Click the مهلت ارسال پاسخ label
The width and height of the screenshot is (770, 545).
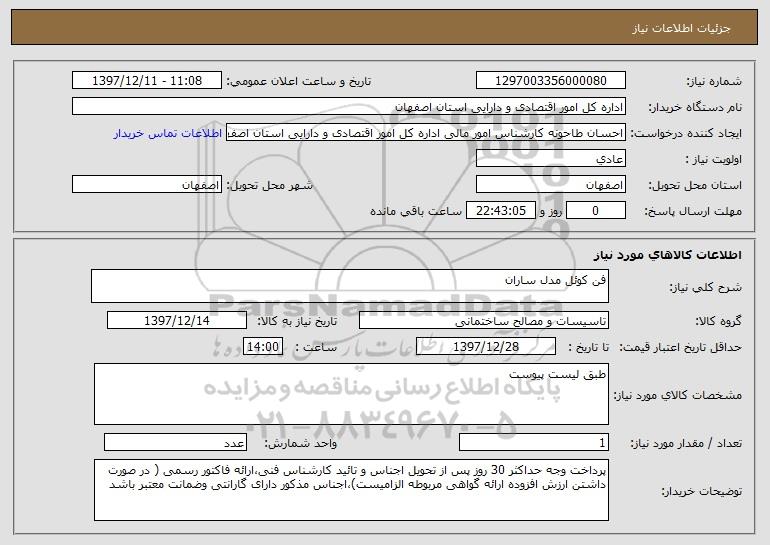693,212
